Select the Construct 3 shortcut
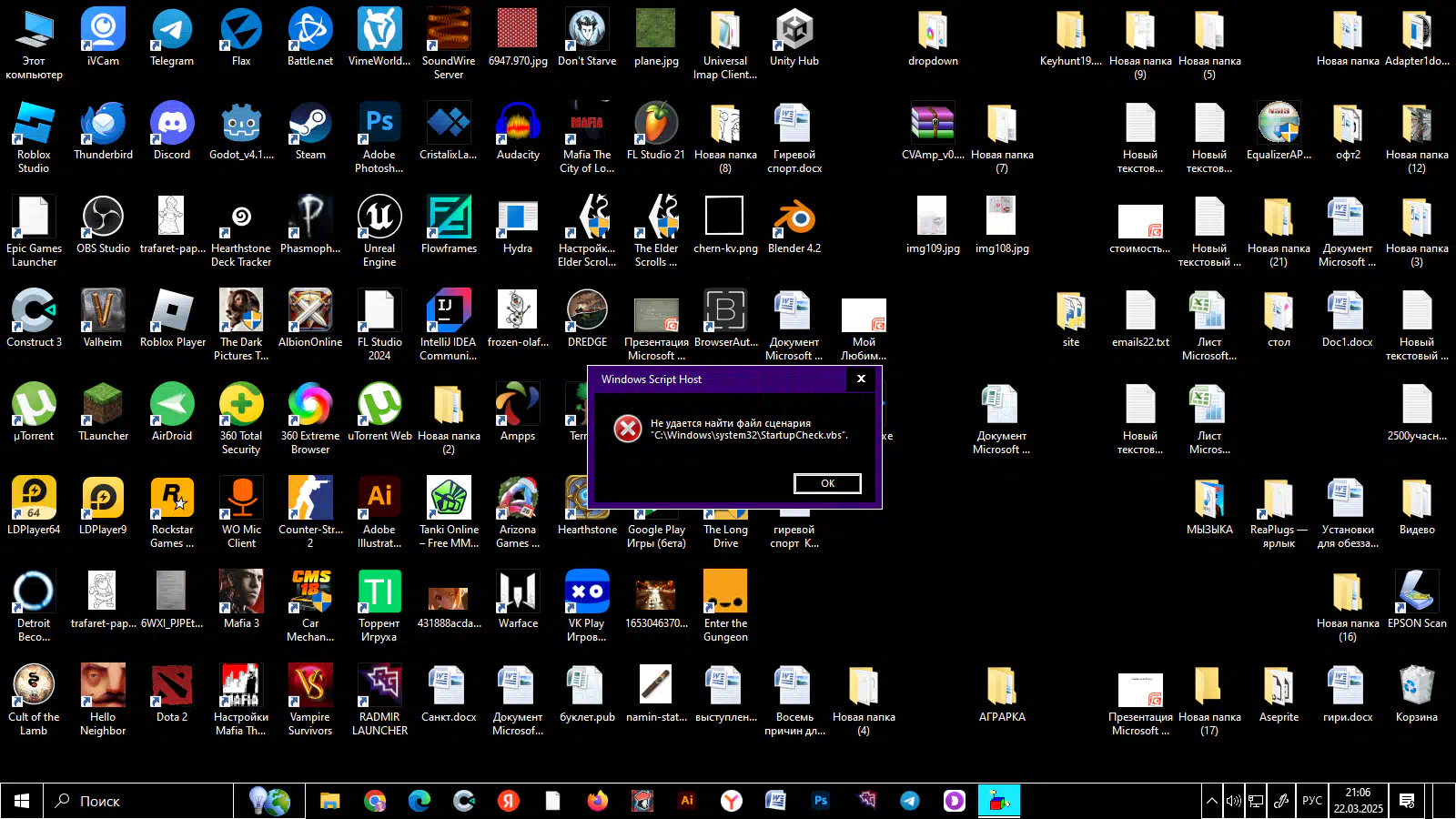Viewport: 1456px width, 819px height. [x=34, y=319]
